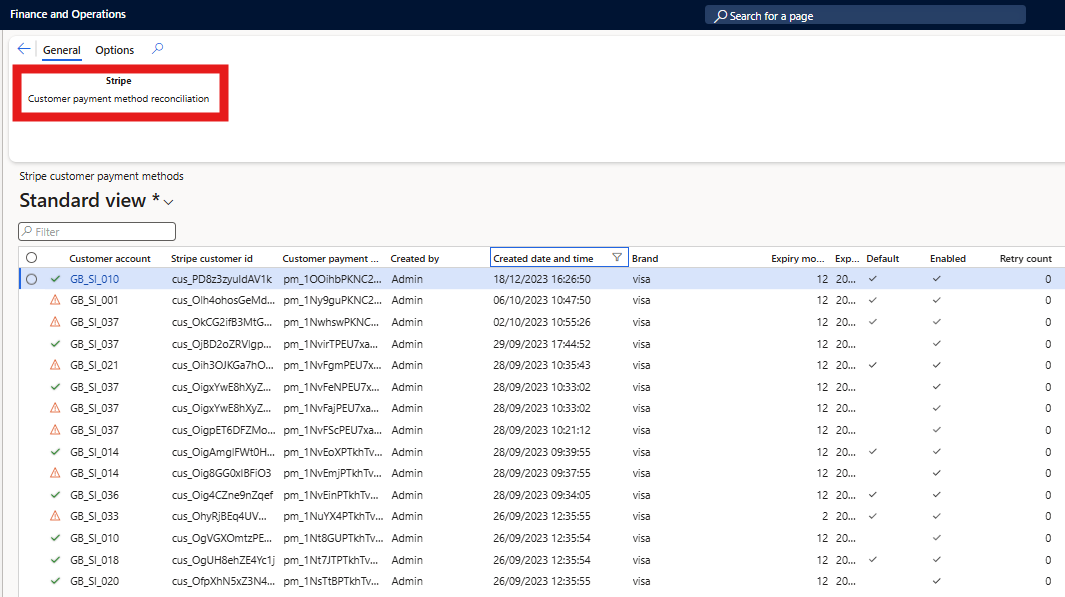Click green check for cus_OjBD2oZRVlgp row

pos(56,344)
